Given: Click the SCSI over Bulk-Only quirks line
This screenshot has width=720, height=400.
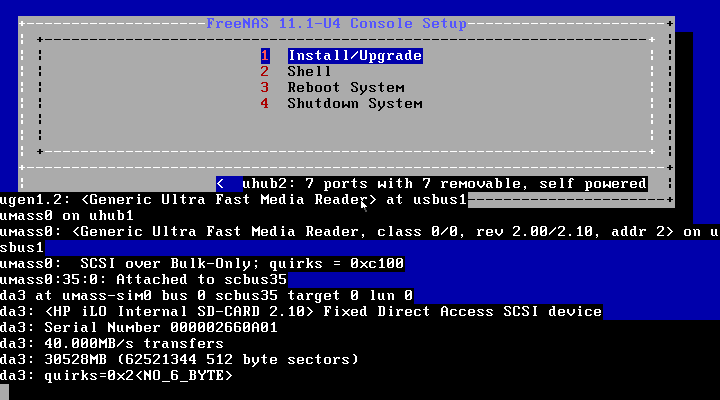Looking at the screenshot, I should [202, 264].
